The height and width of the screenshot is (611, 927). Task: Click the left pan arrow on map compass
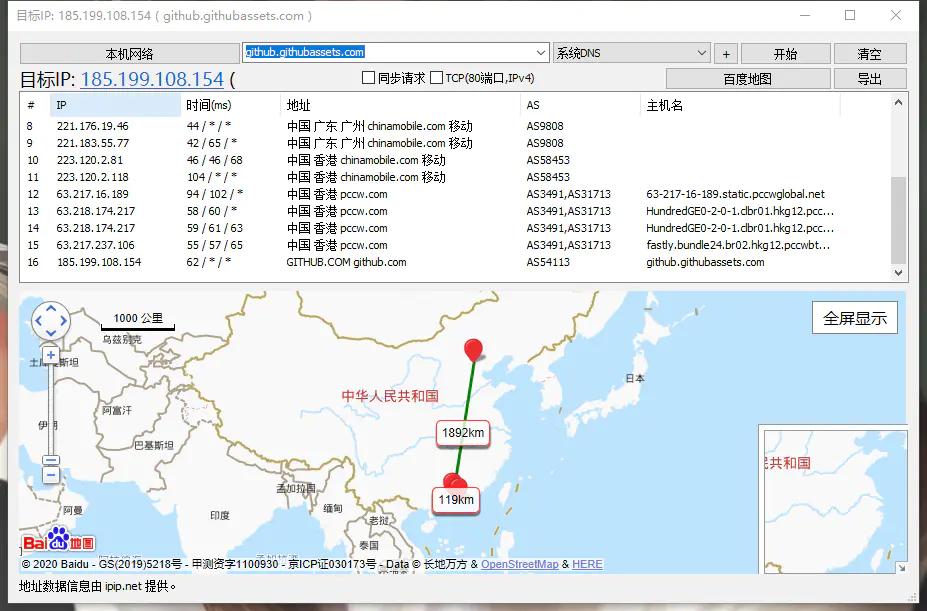(x=37, y=321)
